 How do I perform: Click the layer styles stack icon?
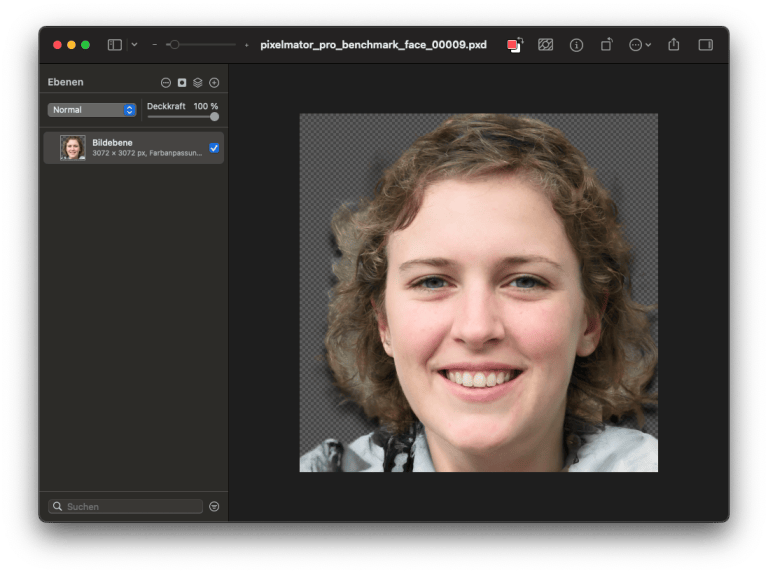point(198,83)
